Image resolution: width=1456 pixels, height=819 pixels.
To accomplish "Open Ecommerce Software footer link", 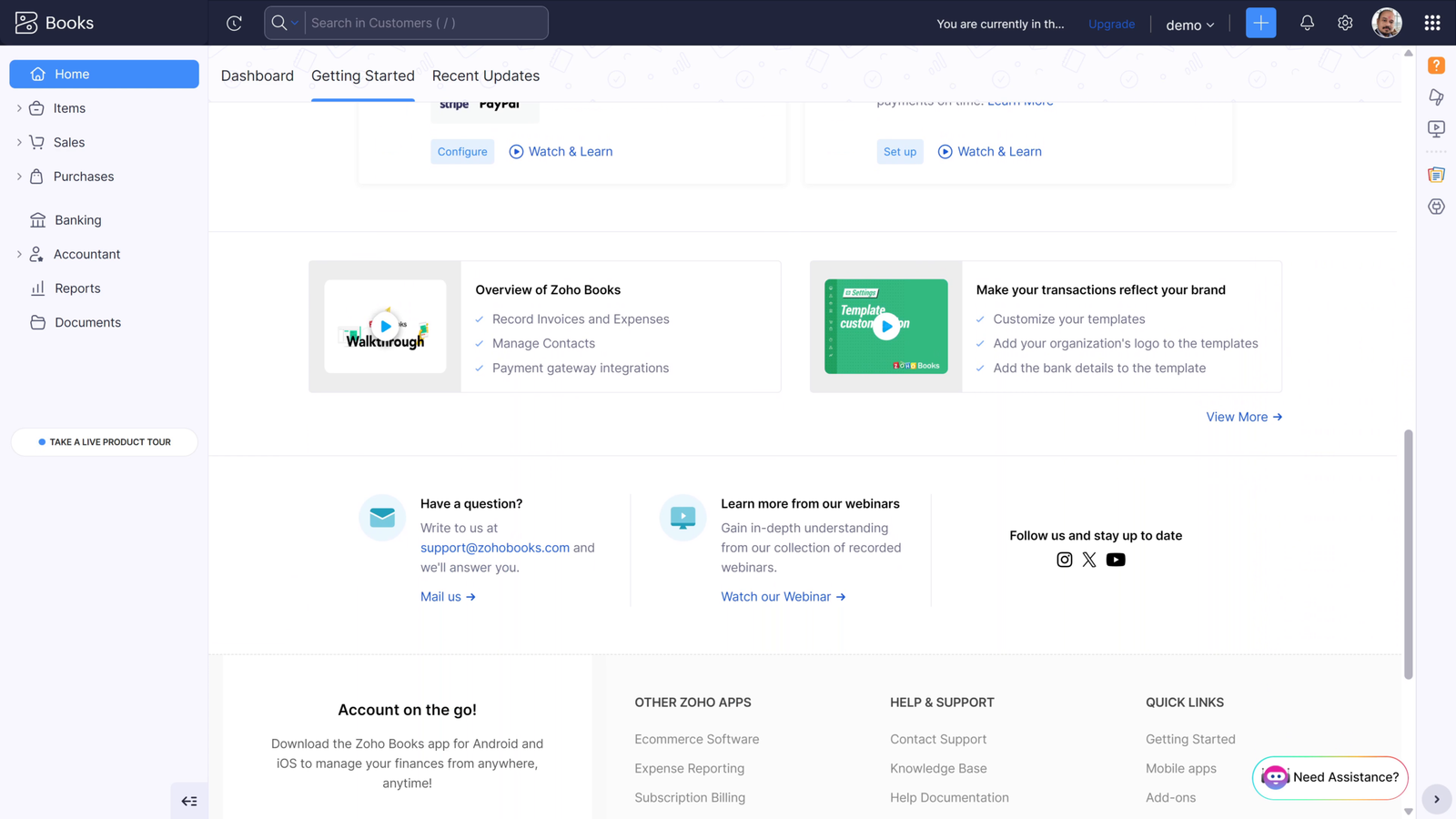I will tap(697, 740).
